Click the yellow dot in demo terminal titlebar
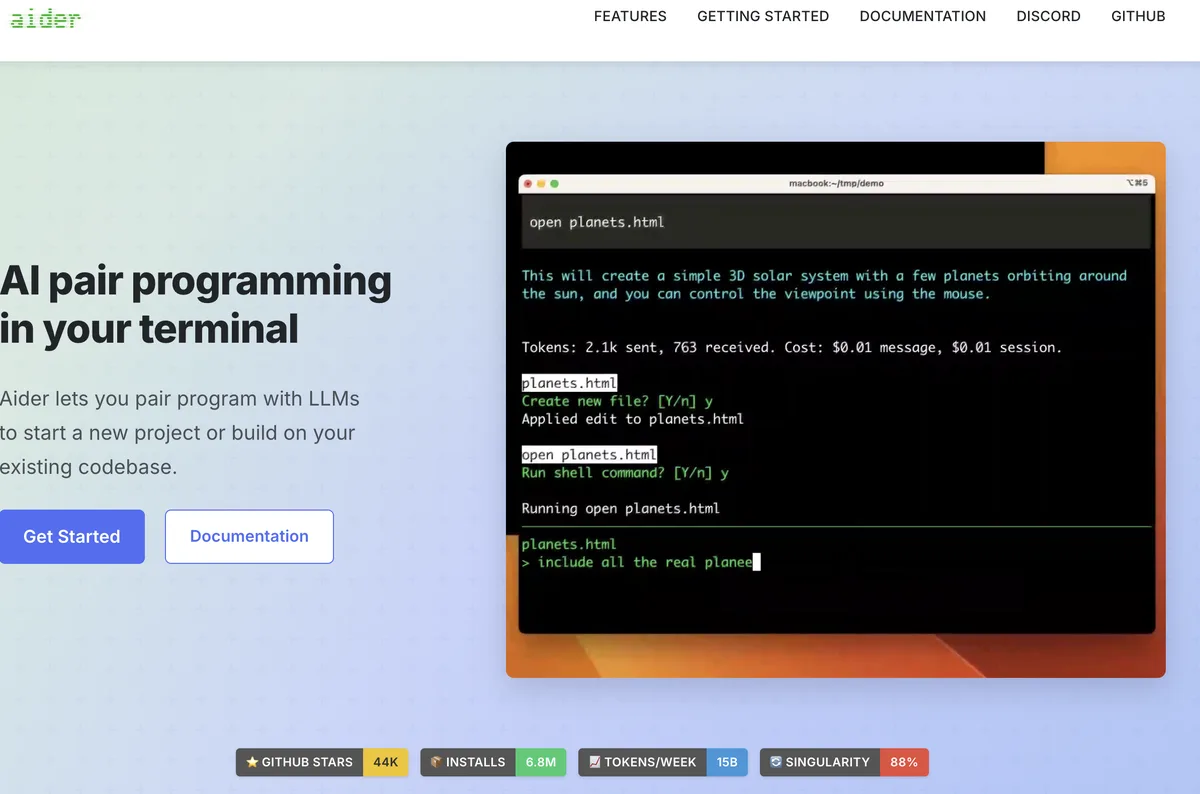 [x=541, y=184]
